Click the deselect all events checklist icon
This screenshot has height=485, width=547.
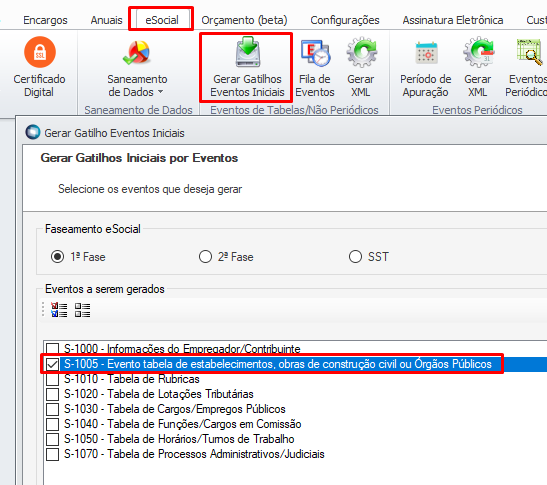pyautogui.click(x=82, y=310)
